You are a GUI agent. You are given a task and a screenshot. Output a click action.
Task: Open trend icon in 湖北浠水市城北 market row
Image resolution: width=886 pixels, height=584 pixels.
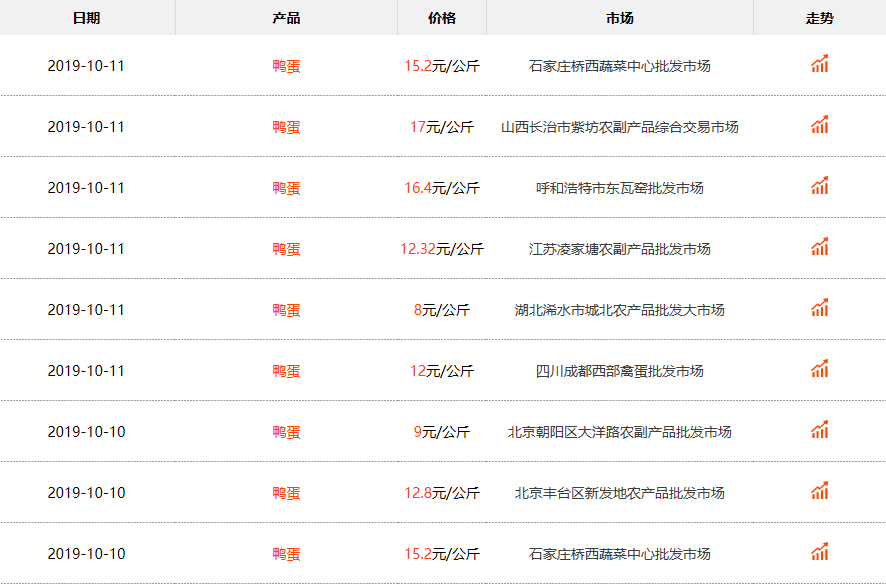point(819,308)
